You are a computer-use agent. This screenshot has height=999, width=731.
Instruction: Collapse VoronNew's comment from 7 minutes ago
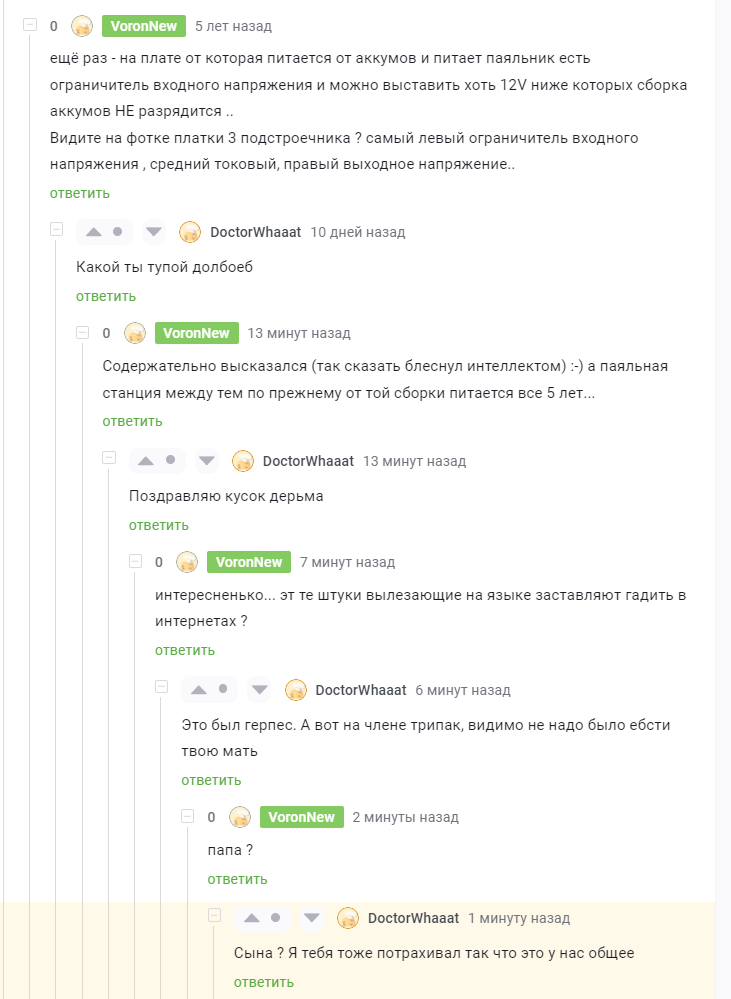point(136,562)
